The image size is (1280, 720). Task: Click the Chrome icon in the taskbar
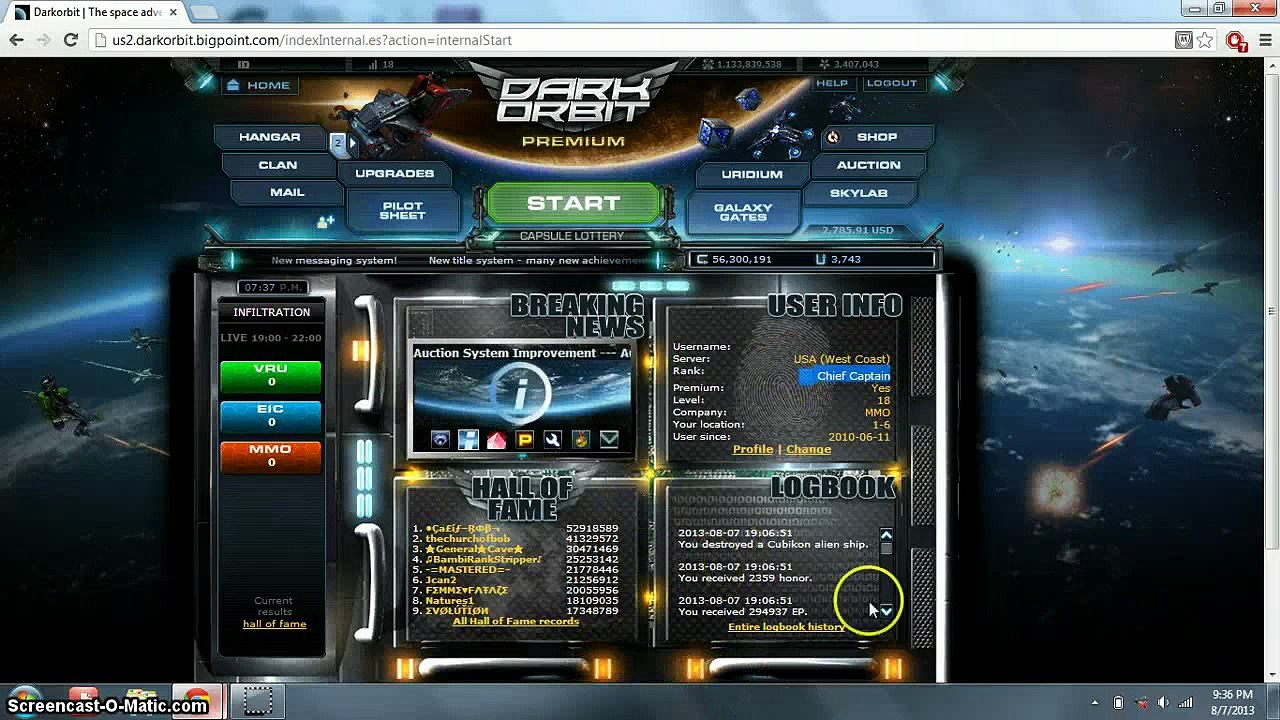click(x=197, y=701)
